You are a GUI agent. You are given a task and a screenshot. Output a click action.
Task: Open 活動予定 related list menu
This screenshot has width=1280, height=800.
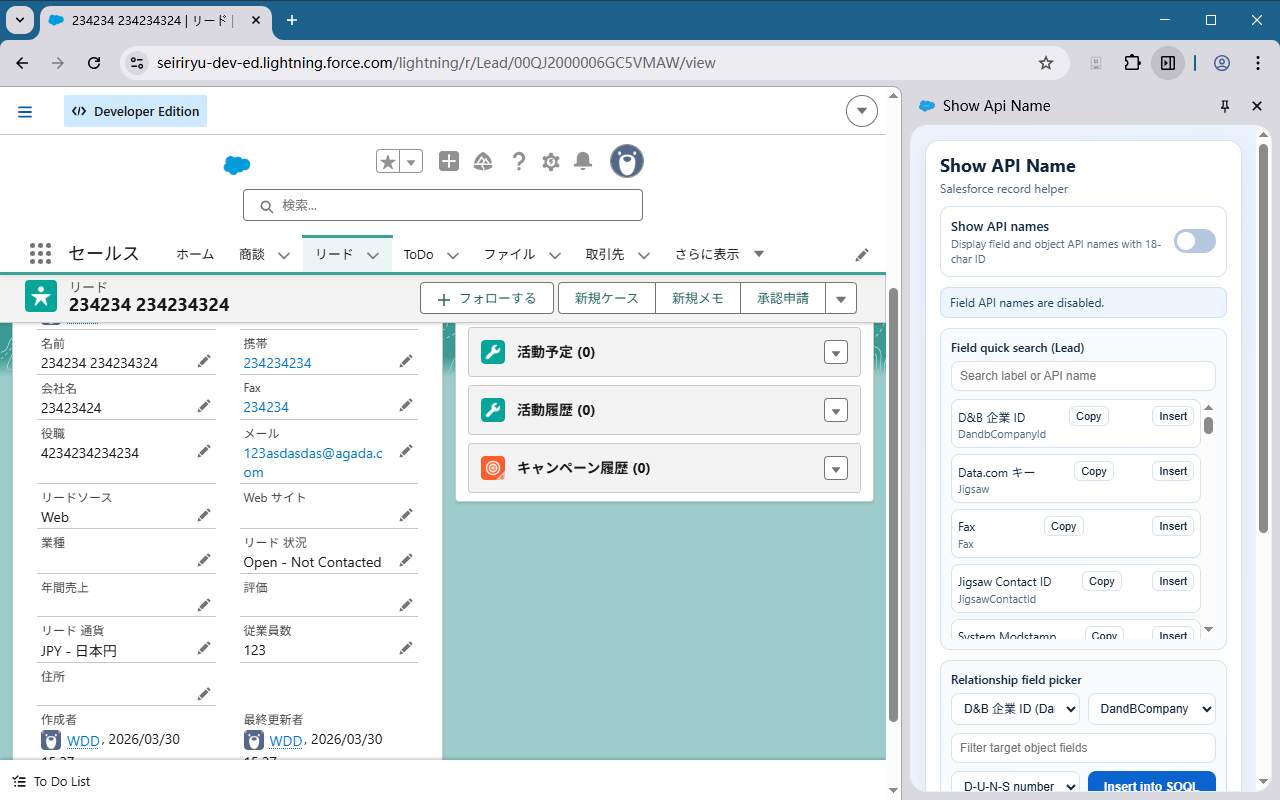[836, 352]
